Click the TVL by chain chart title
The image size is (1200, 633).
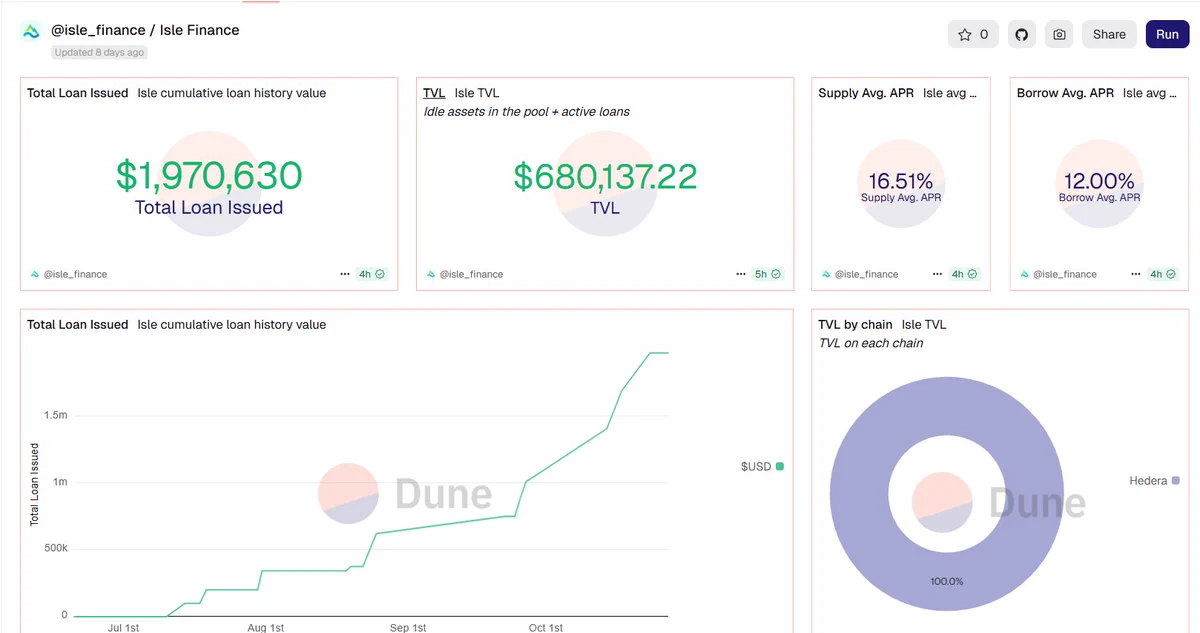[x=855, y=325]
